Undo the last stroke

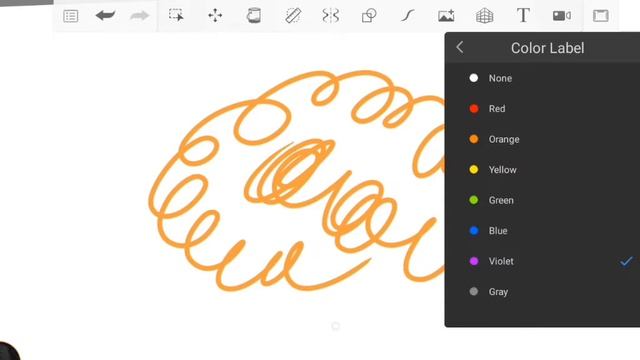pos(105,16)
